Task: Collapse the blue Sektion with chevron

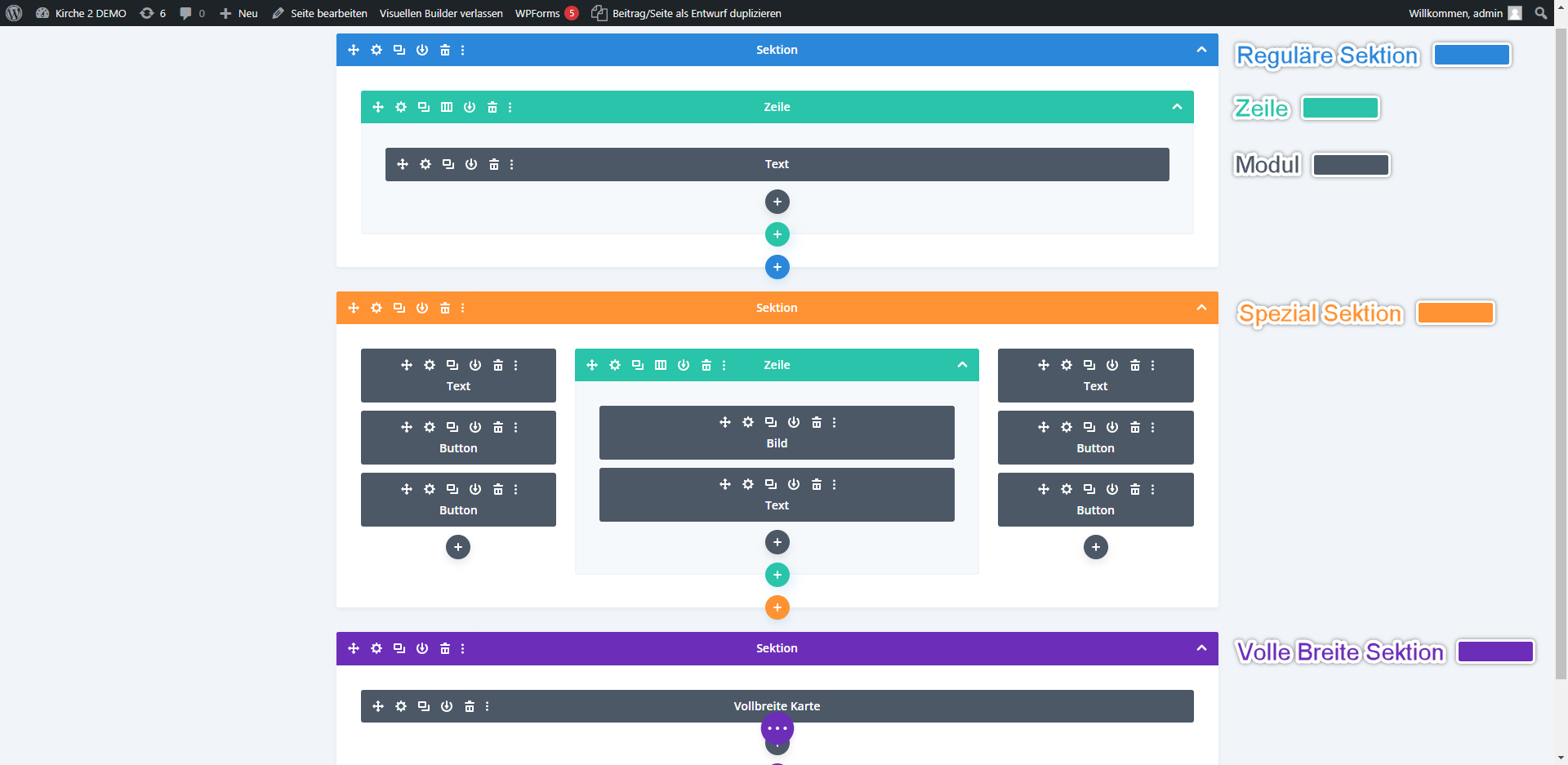Action: pos(1201,50)
